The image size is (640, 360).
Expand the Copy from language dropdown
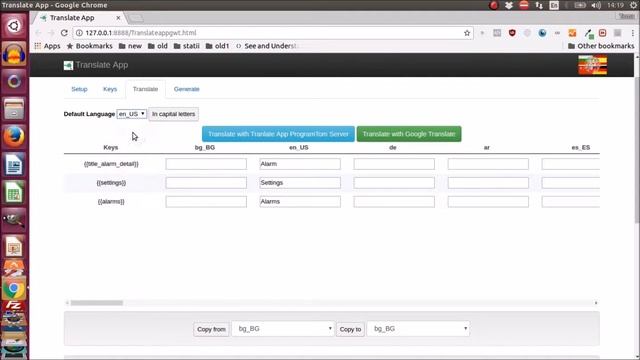(x=283, y=329)
